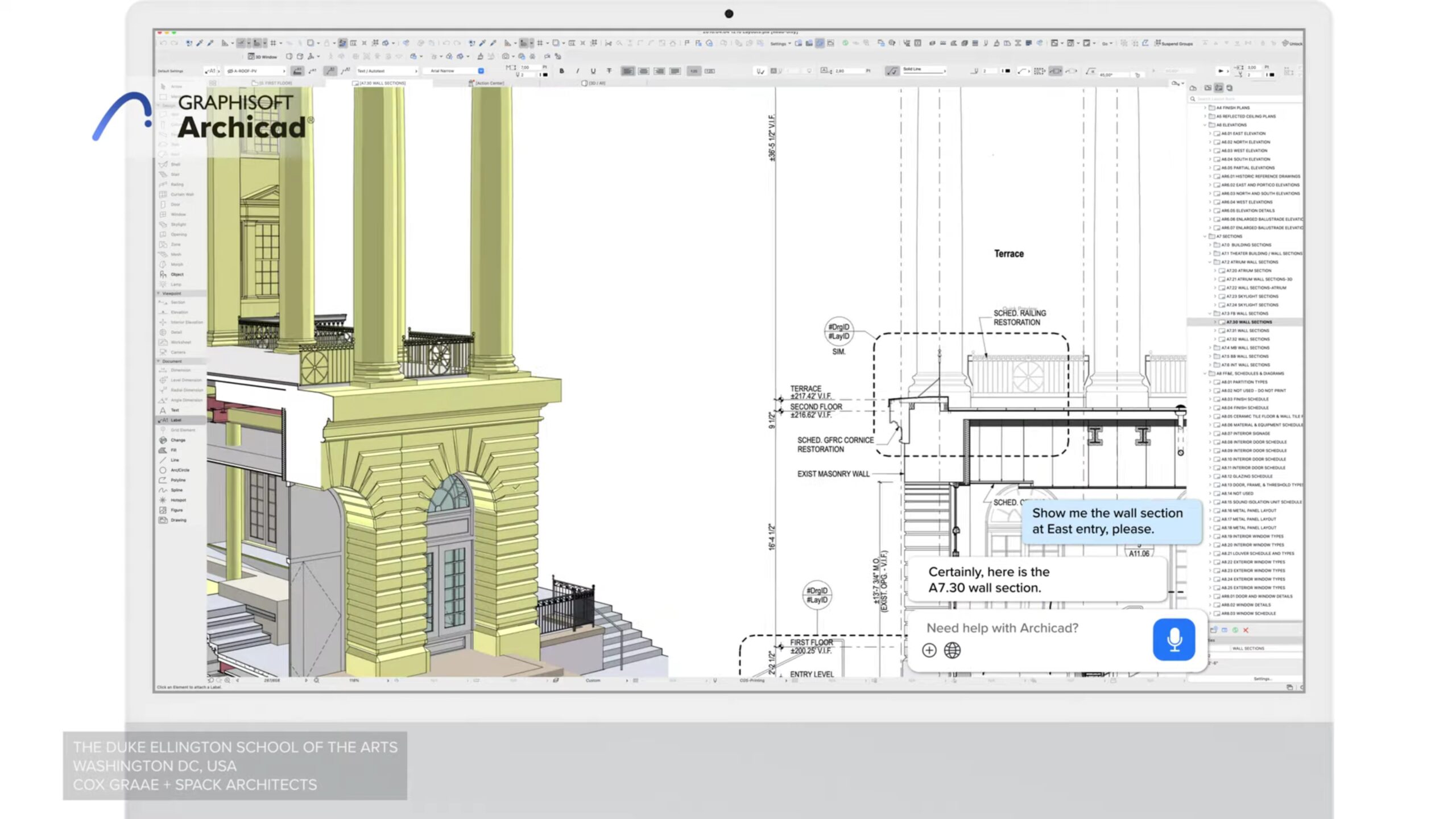This screenshot has width=1456, height=819.
Task: Select the Fill tool in toolbox
Action: point(173,450)
